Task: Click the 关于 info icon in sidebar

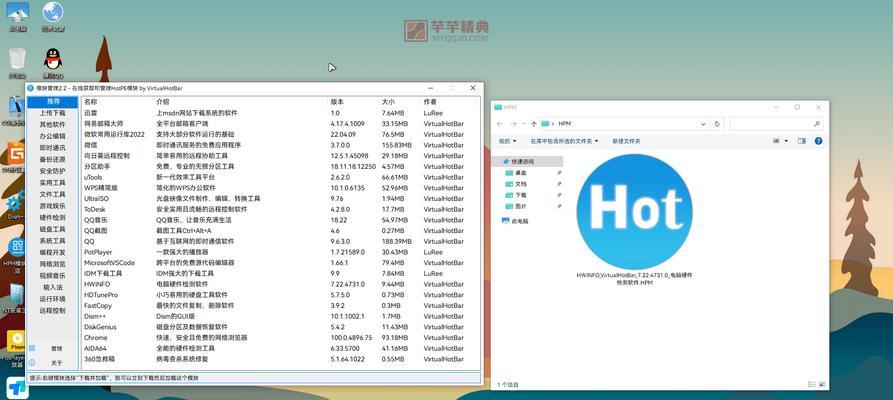Action: 31,362
